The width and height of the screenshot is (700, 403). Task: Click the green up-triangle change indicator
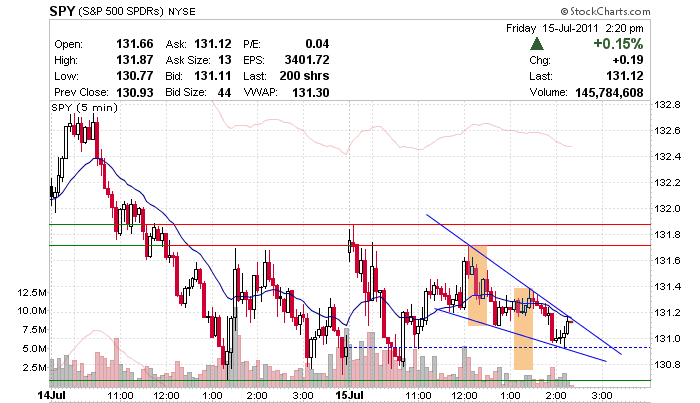tap(537, 44)
